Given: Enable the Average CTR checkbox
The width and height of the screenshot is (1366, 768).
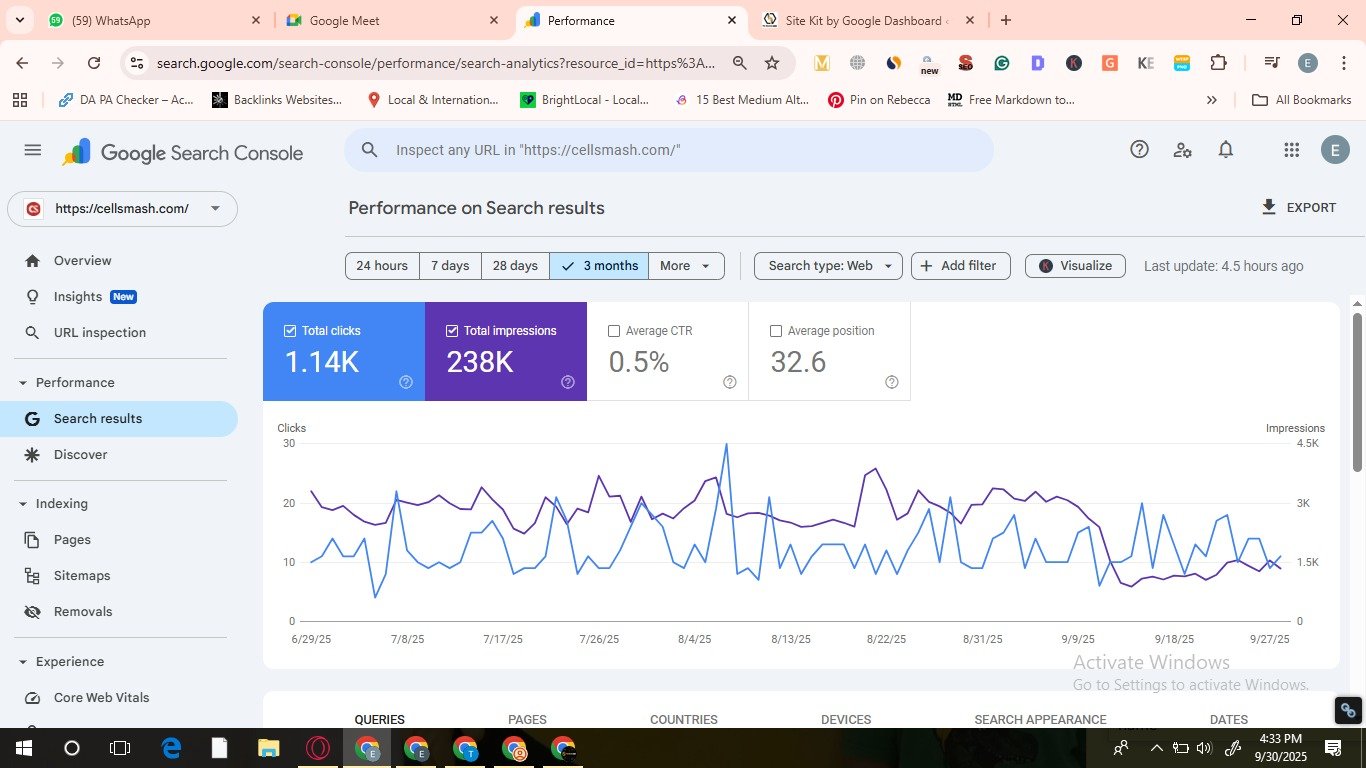Looking at the screenshot, I should click(614, 331).
